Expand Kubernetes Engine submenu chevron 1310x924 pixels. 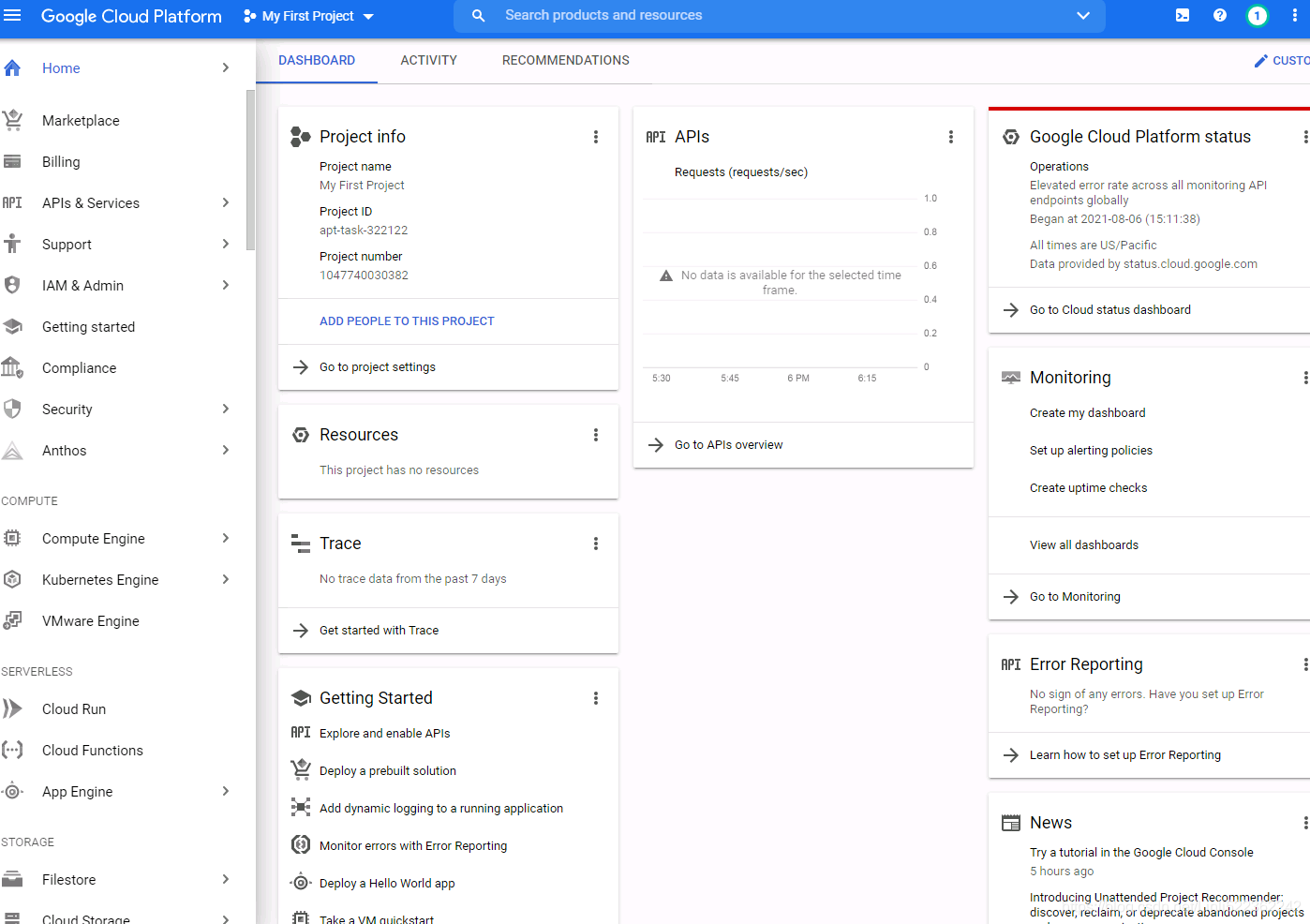[226, 579]
